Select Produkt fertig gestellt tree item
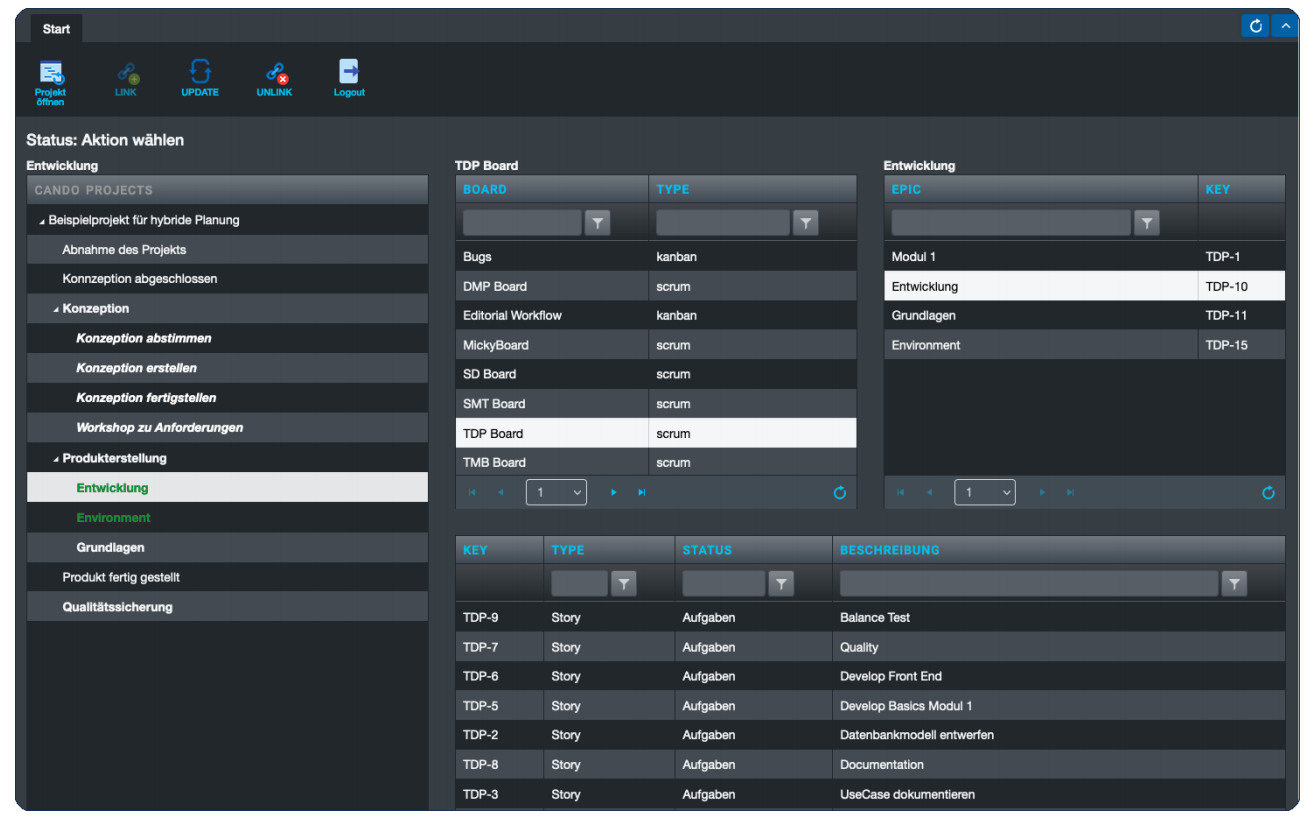 pyautogui.click(x=228, y=578)
